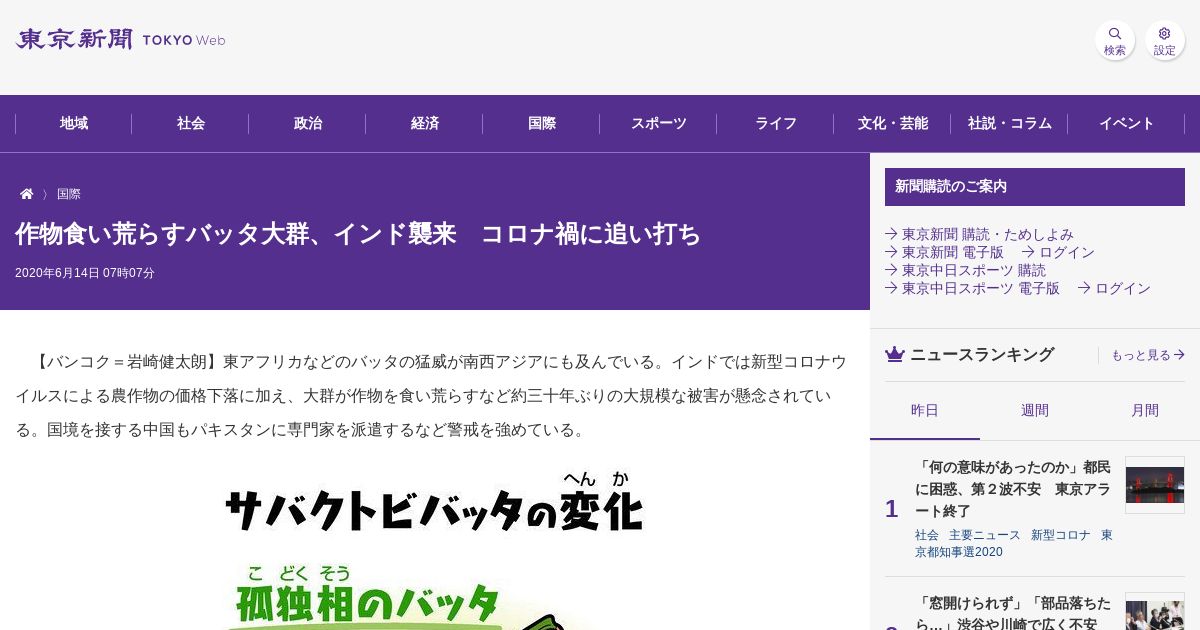Click the 新型コロナ tag under rank 1
The height and width of the screenshot is (630, 1200).
(1061, 535)
